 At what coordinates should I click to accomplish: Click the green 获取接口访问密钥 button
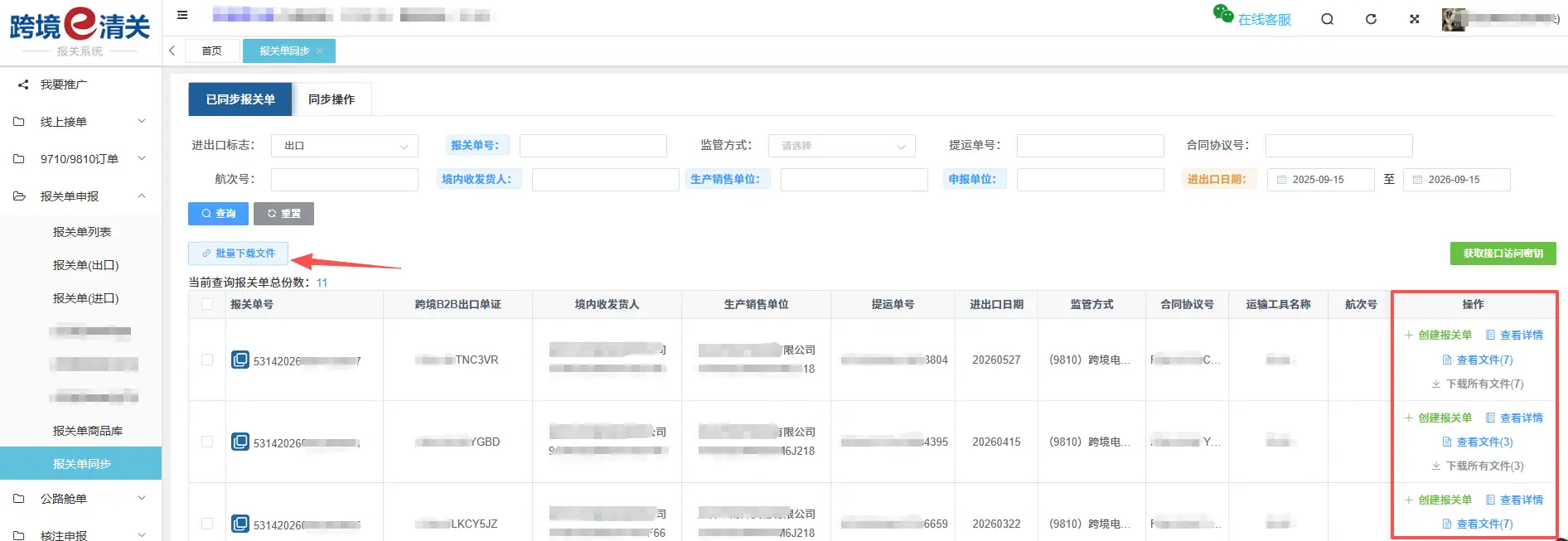(1503, 254)
